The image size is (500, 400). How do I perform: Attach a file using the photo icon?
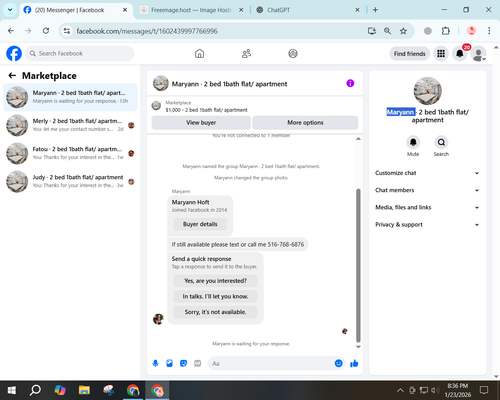pos(169,363)
